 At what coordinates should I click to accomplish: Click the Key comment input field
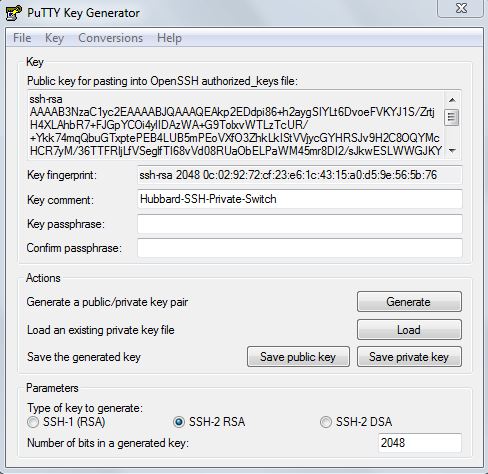point(300,199)
